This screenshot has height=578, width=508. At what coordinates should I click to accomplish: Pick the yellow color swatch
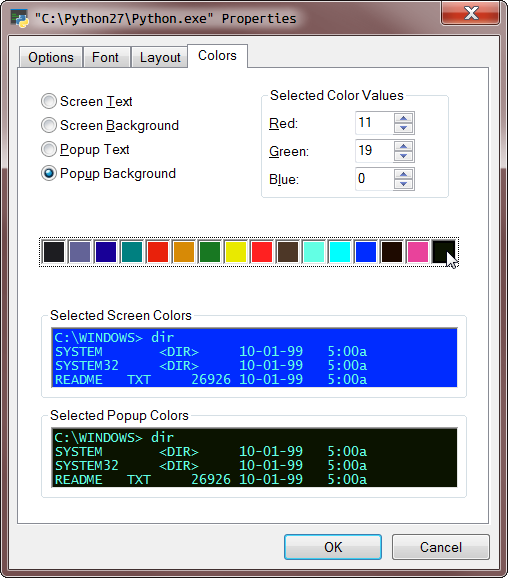pos(236,252)
